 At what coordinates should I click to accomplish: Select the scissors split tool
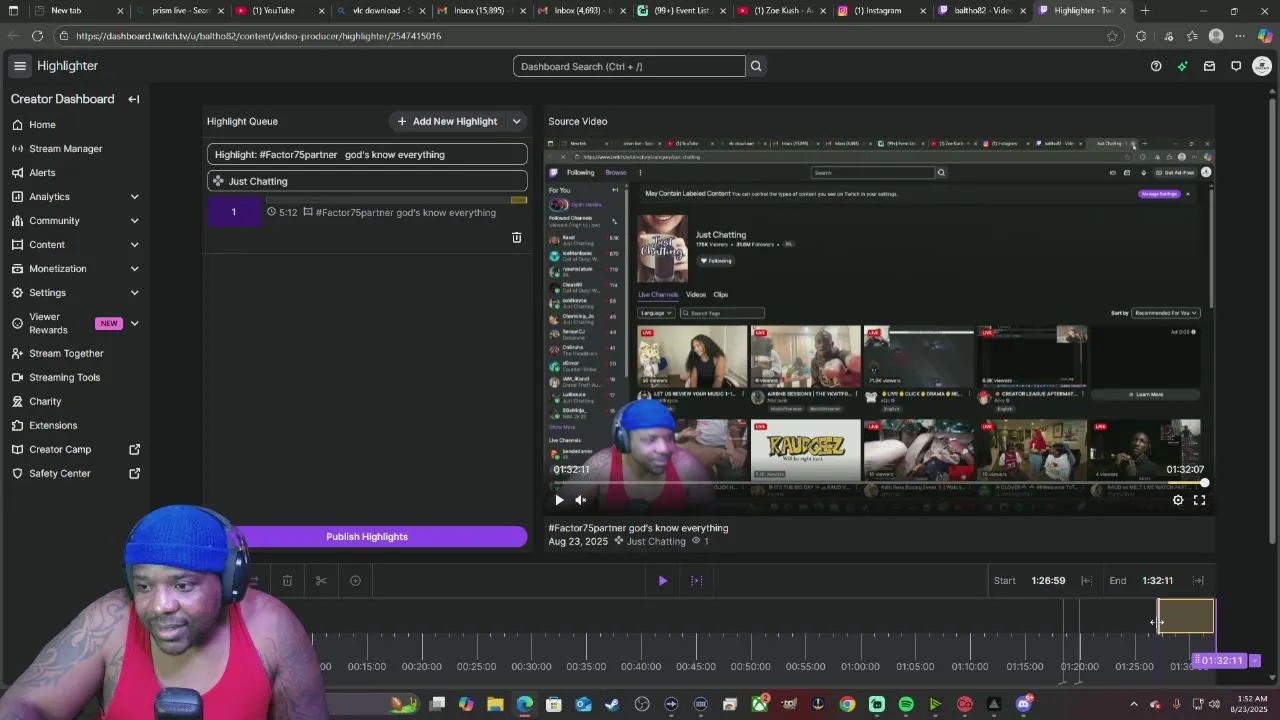pyautogui.click(x=321, y=580)
